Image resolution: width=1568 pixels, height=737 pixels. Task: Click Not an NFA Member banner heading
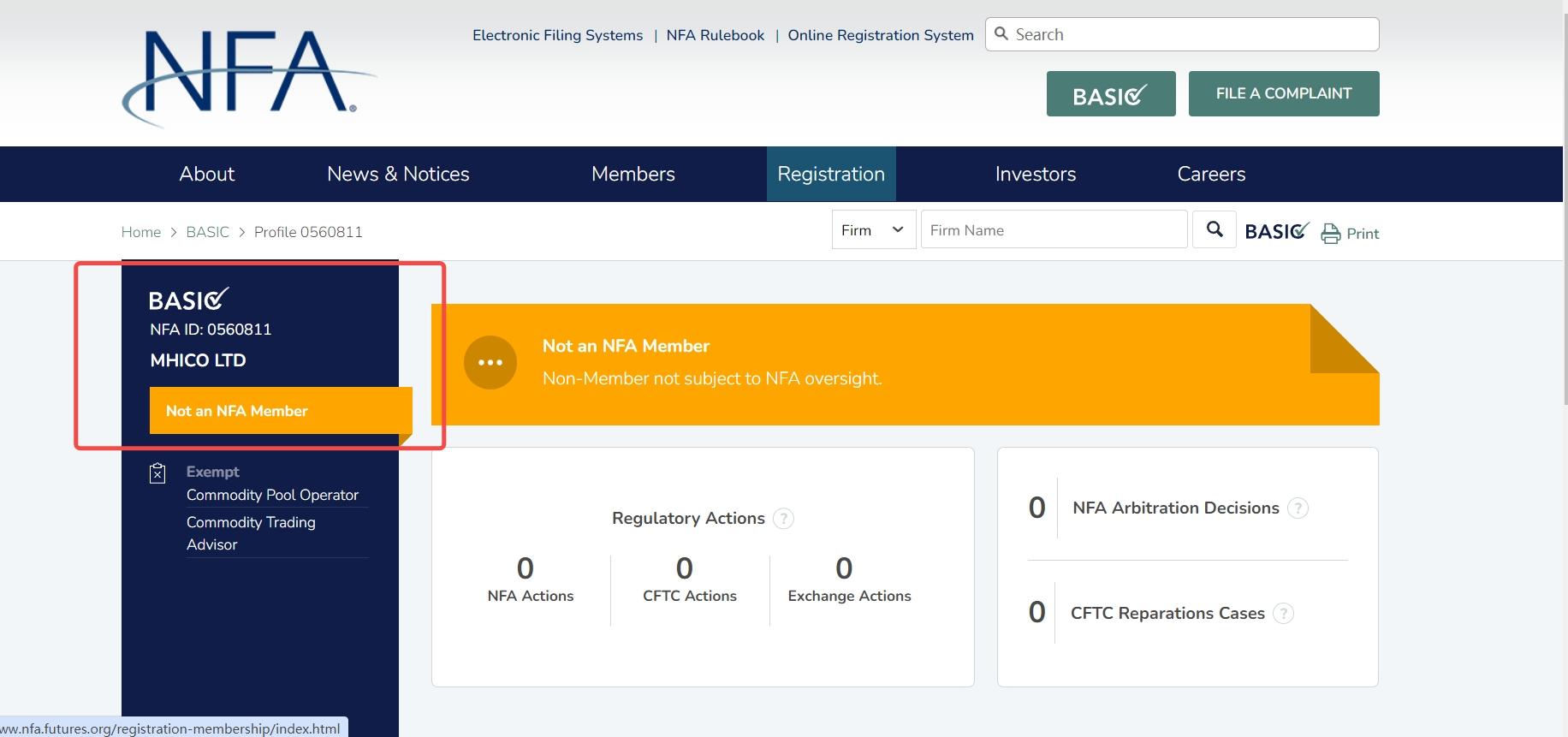626,346
